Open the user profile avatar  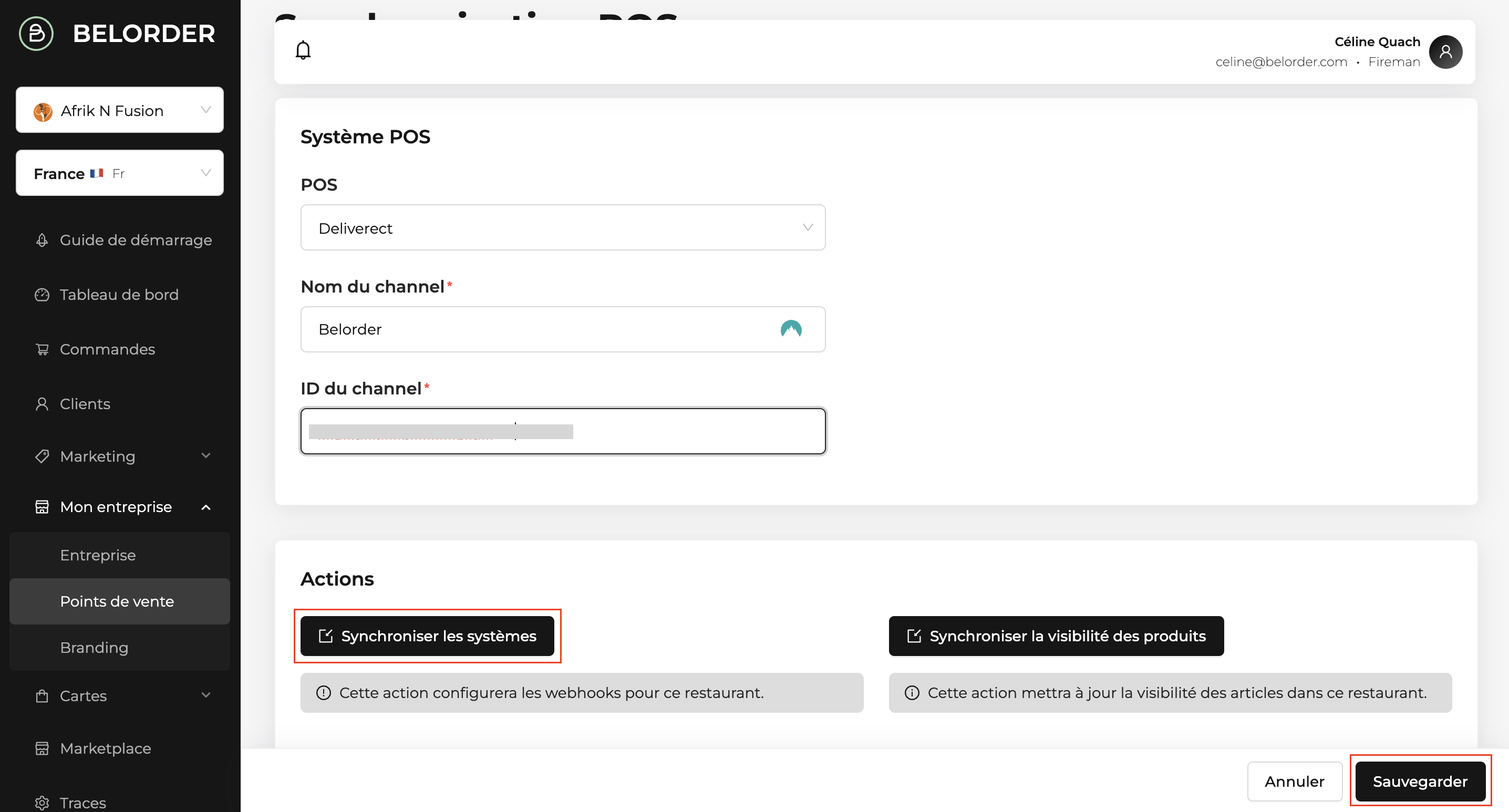pos(1445,51)
